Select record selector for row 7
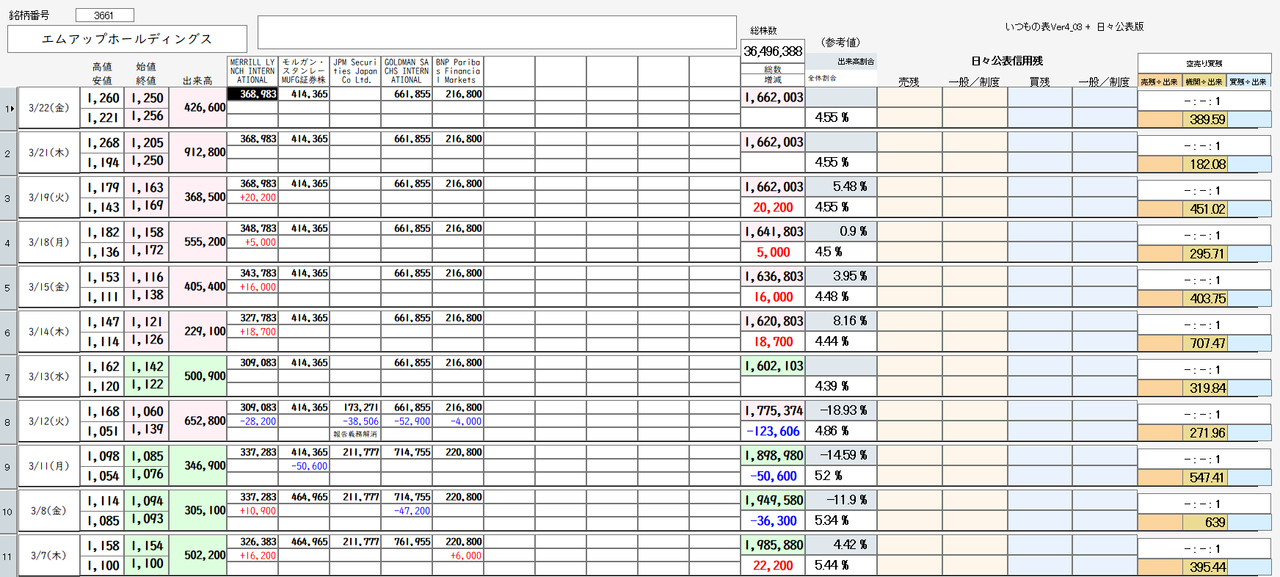 pyautogui.click(x=8, y=377)
